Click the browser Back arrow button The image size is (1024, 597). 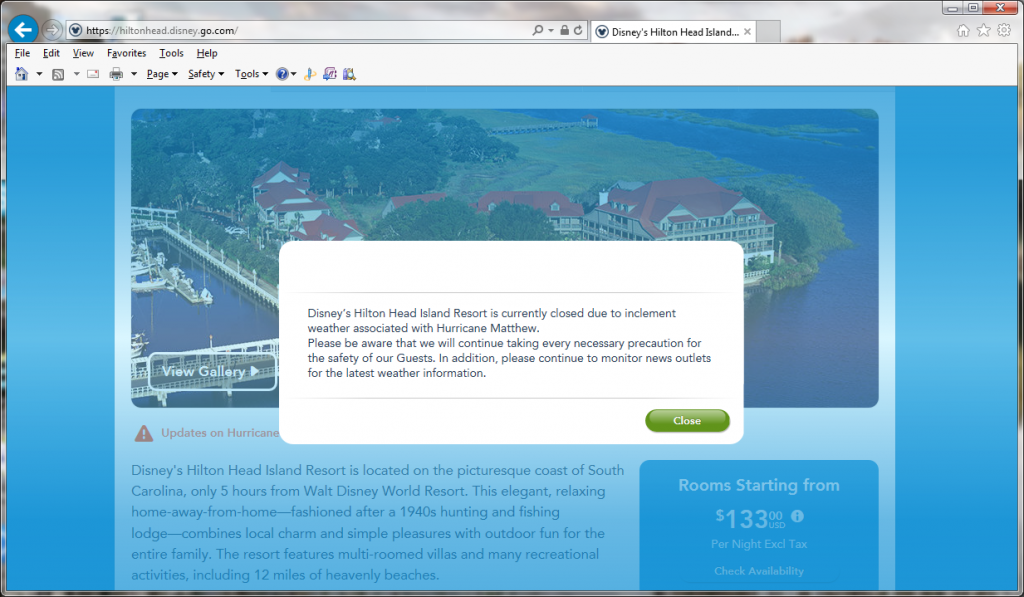pyautogui.click(x=22, y=30)
